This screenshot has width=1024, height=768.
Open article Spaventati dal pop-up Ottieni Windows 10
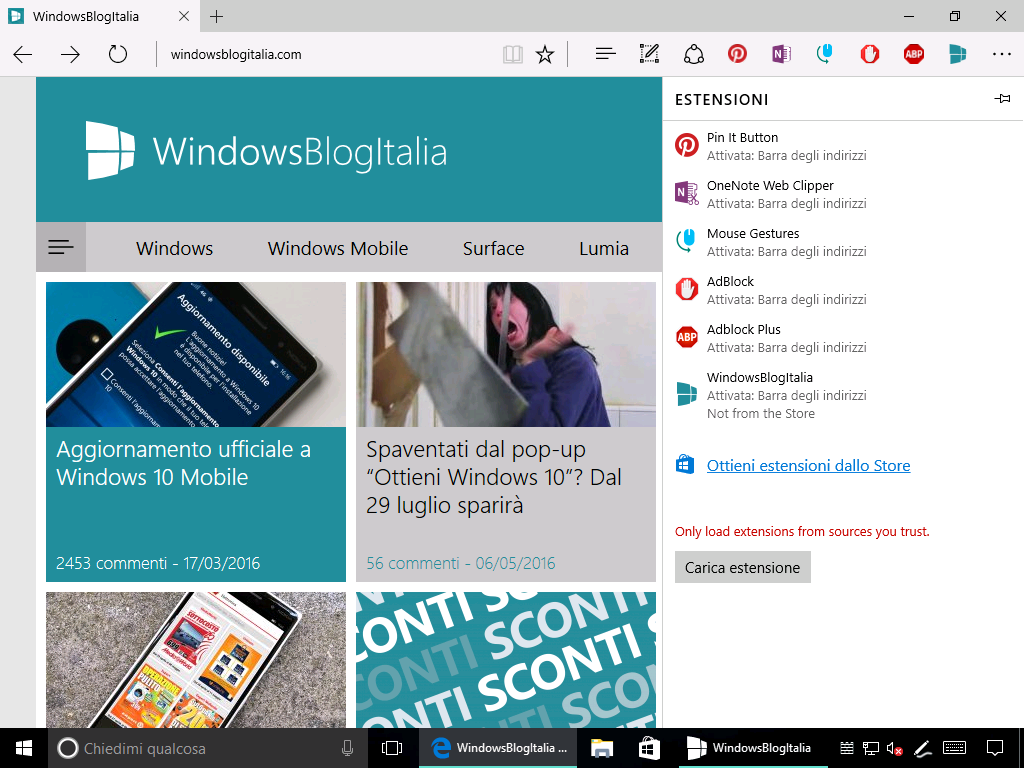tap(494, 477)
